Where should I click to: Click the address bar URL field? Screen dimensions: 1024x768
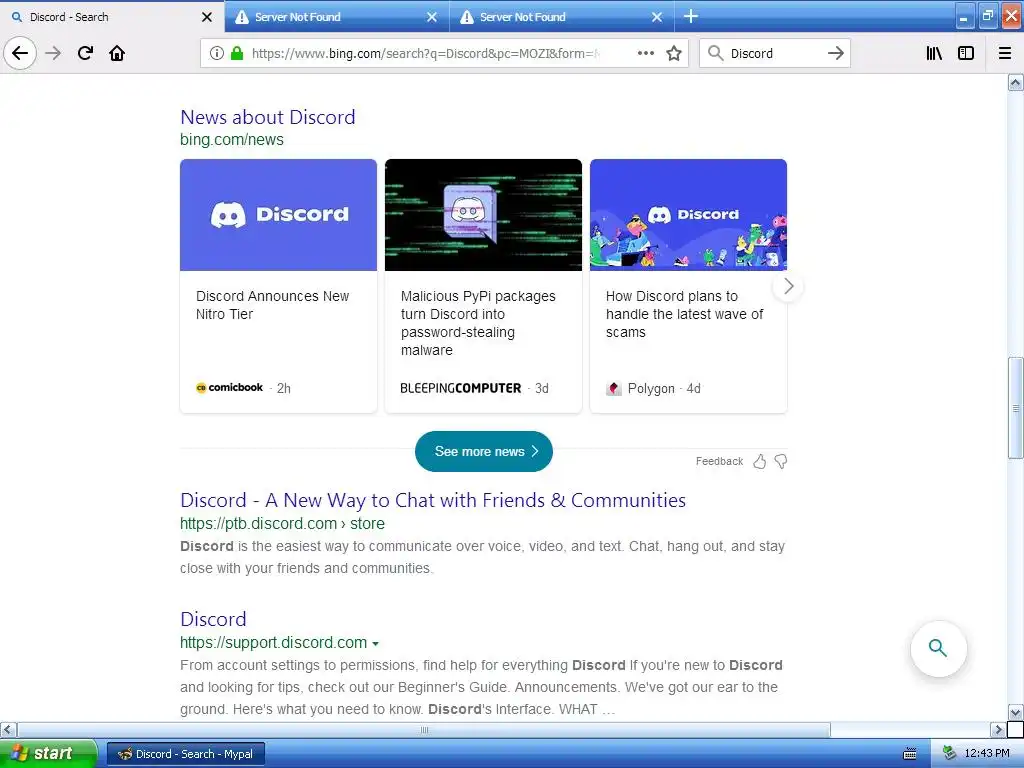pos(426,53)
